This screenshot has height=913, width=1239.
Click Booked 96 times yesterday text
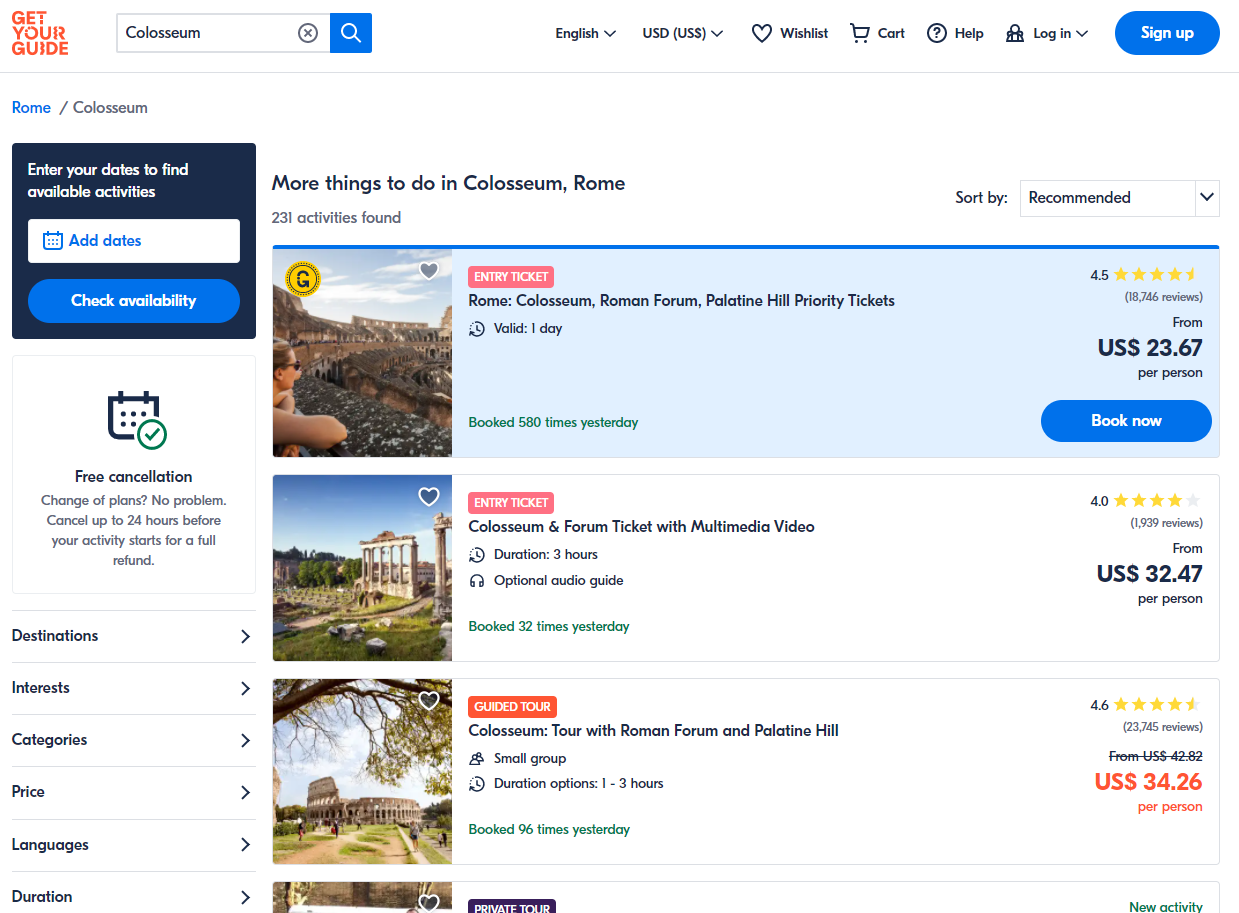pyautogui.click(x=549, y=830)
